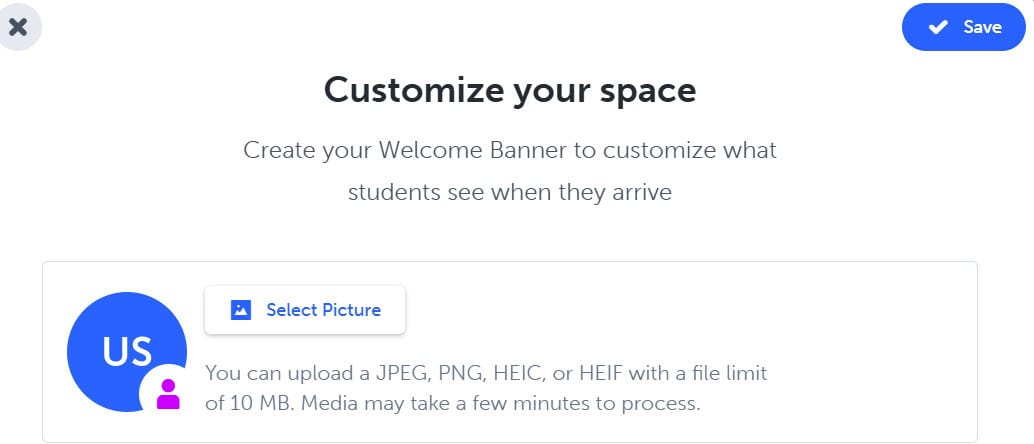This screenshot has width=1034, height=444.
Task: Click the "students see when they arrive" line
Action: 510,192
